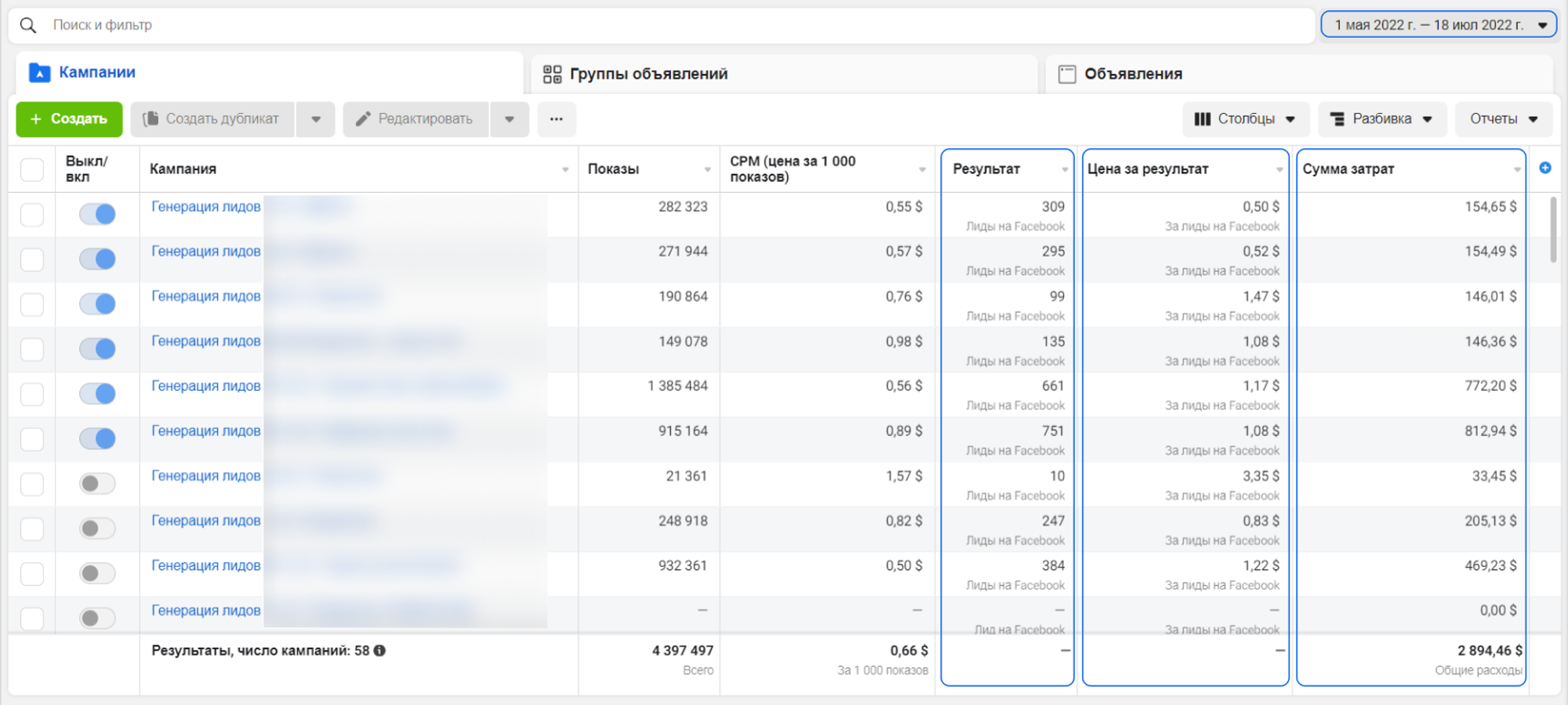
Task: Enable the campaign with 932 361 impressions
Action: (97, 573)
